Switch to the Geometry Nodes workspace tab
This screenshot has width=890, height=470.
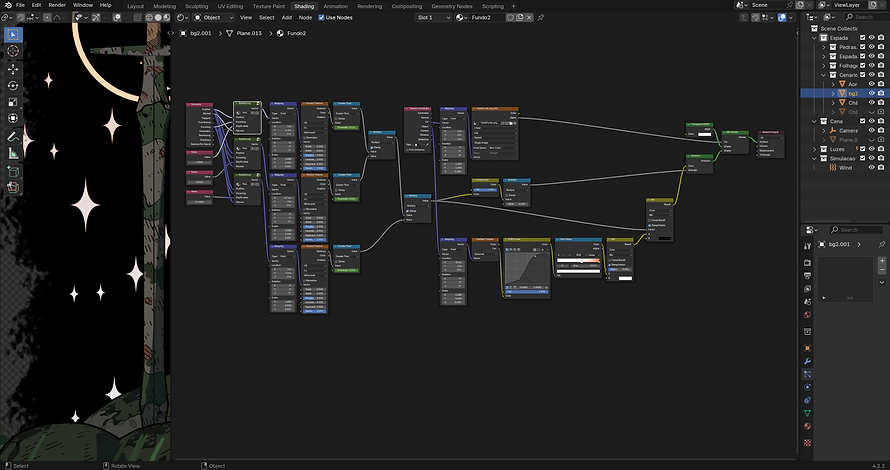[x=452, y=6]
